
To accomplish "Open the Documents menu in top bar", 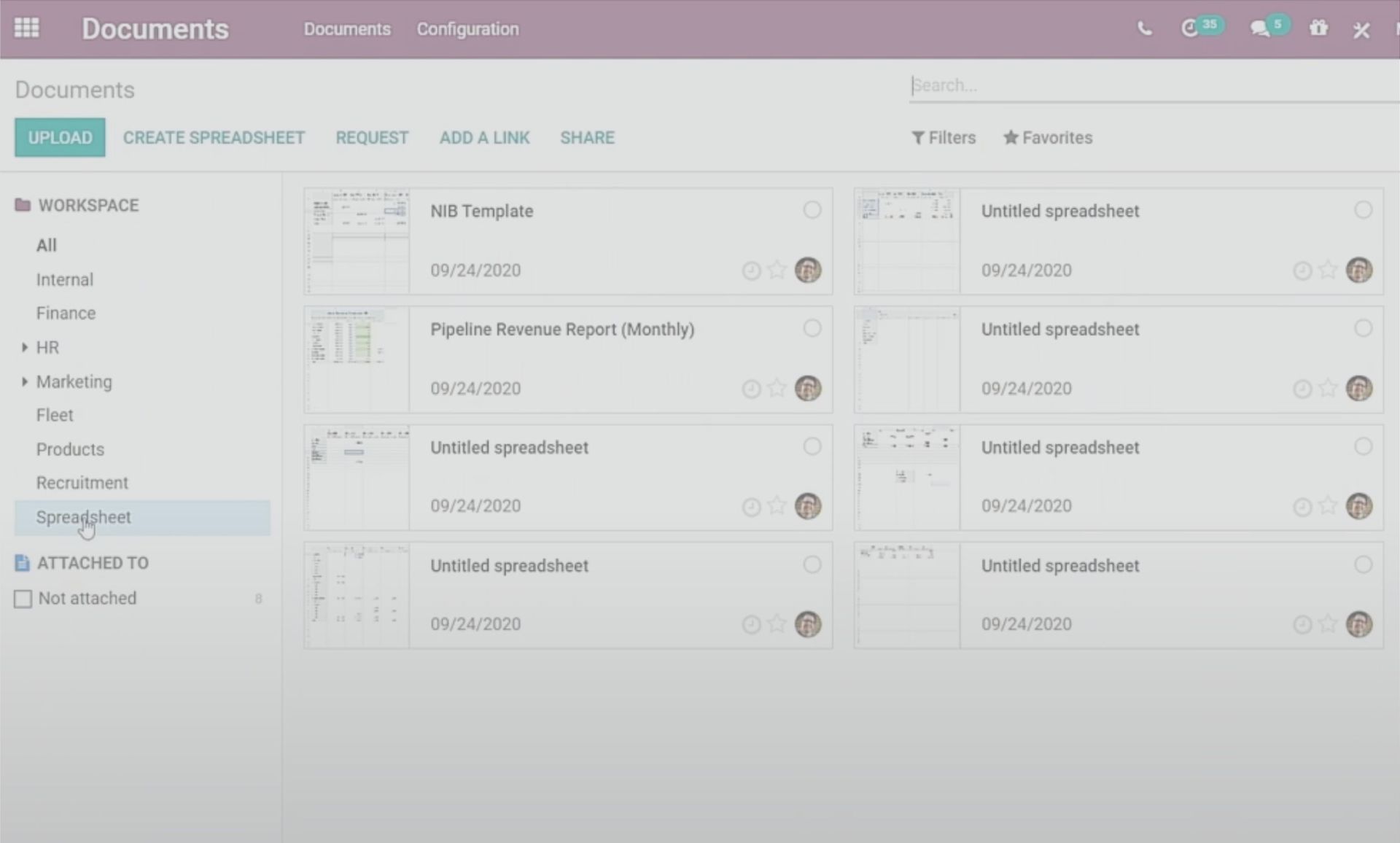I will coord(346,29).
